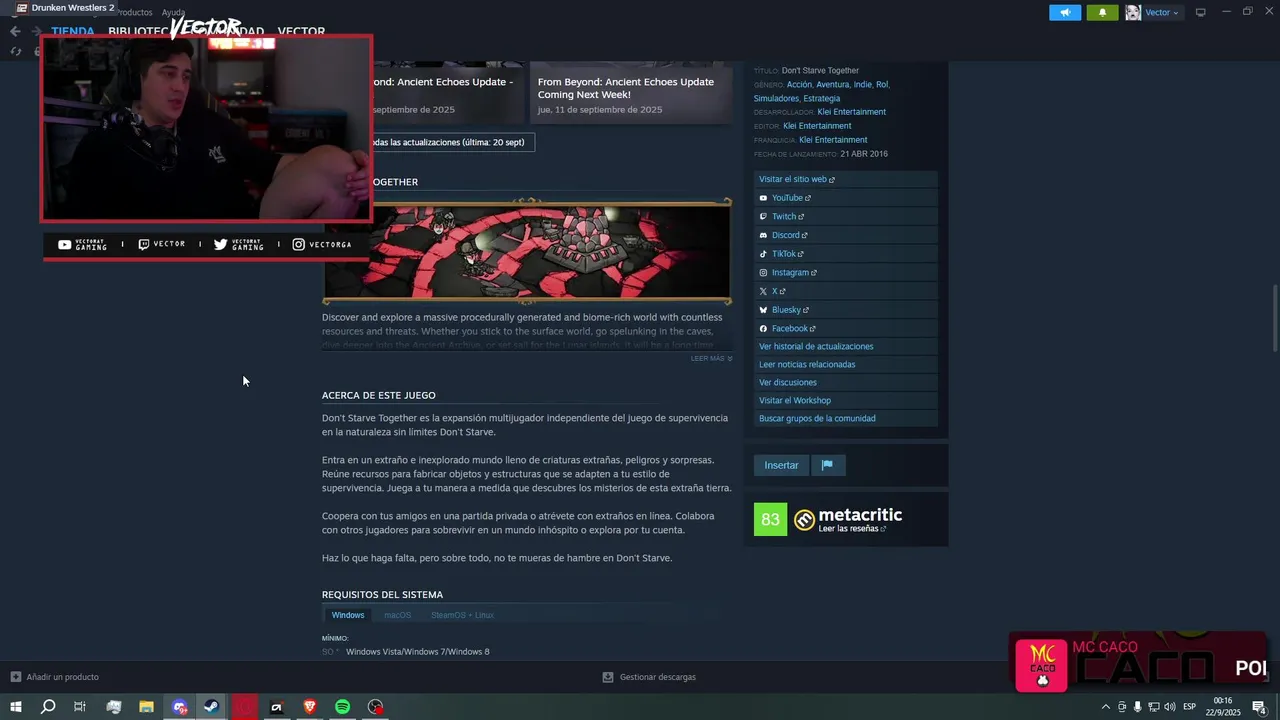
Task: Open the Indie genre link
Action: point(862,85)
